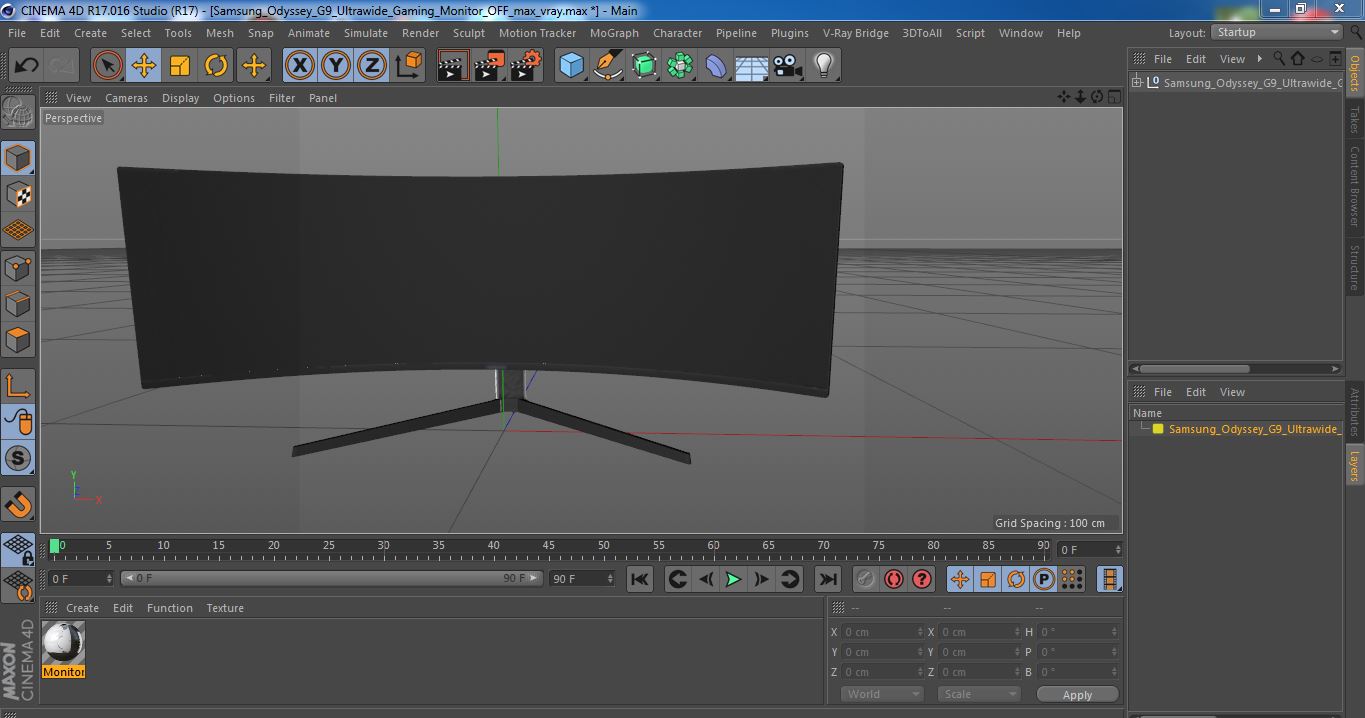Viewport: 1365px width, 718px height.
Task: Open the MoGraph menu
Action: [x=614, y=33]
